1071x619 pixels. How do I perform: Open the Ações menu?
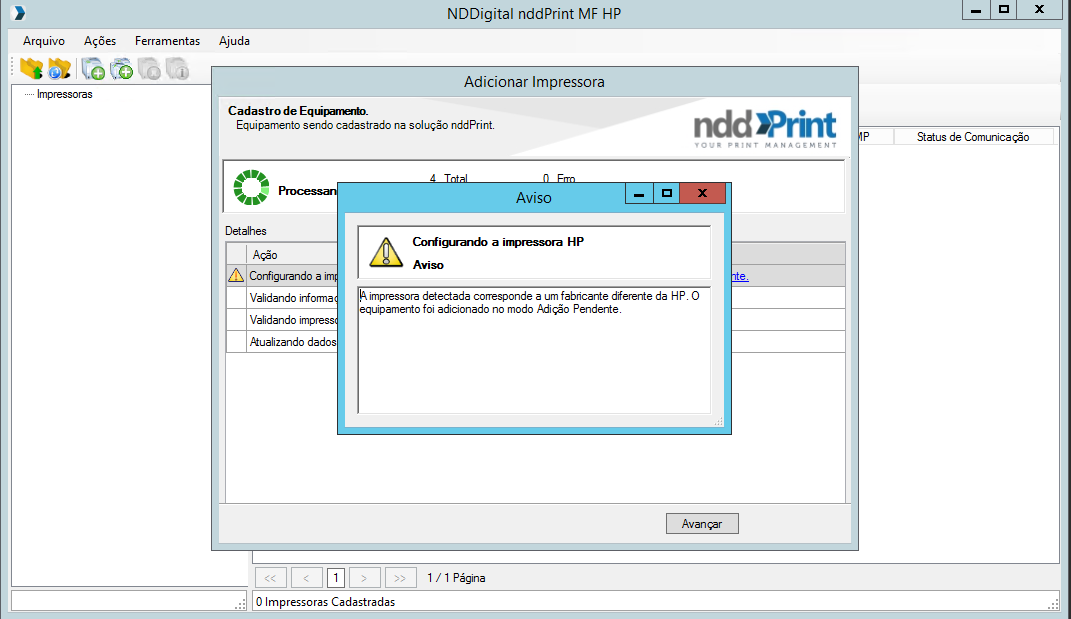point(100,41)
